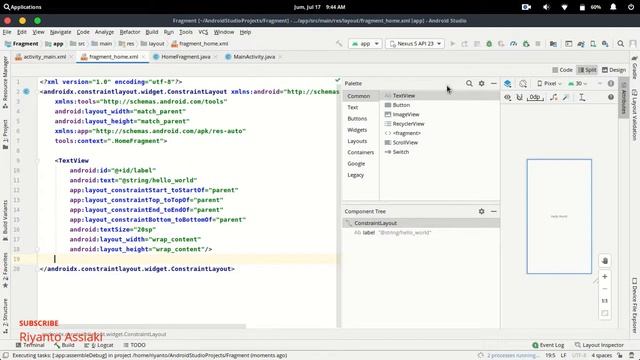Open the TODO tool window
640x360 pixels.
(x=134, y=345)
